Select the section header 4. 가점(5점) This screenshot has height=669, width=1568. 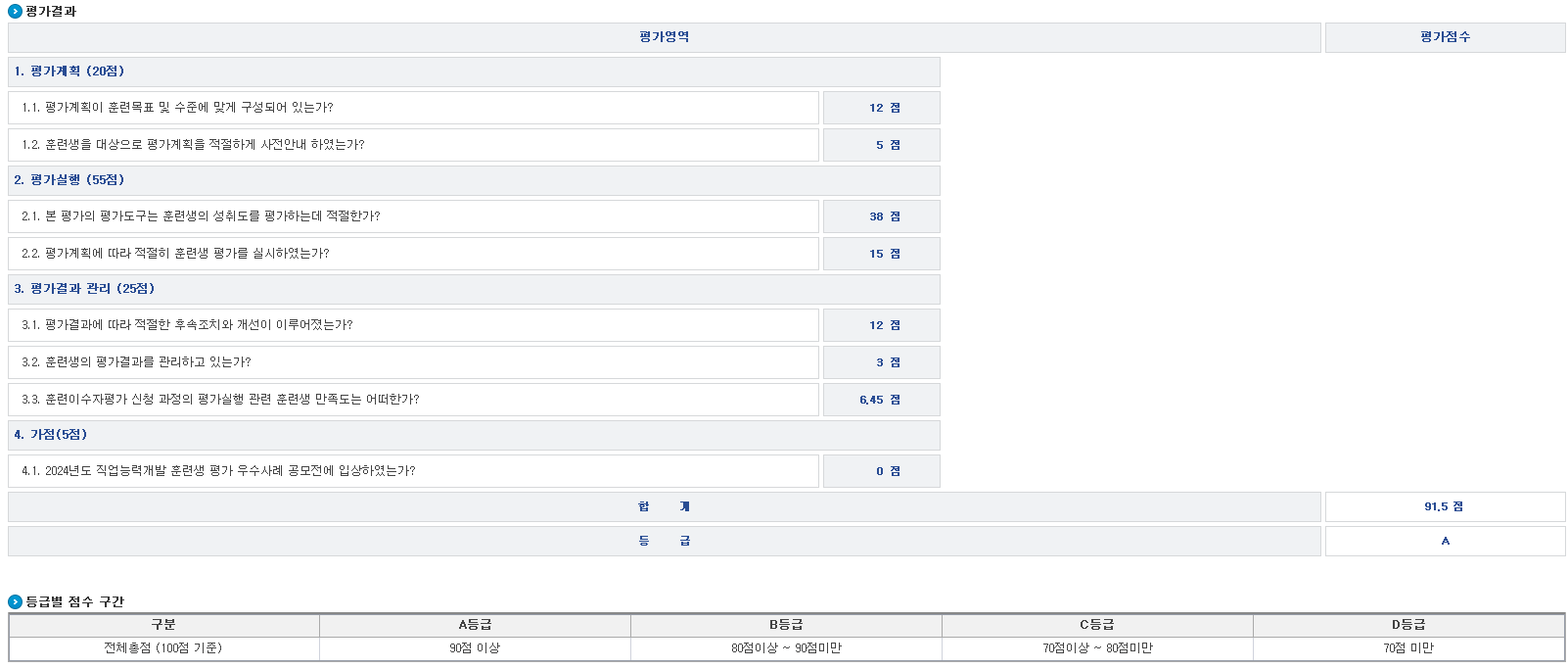click(x=51, y=435)
